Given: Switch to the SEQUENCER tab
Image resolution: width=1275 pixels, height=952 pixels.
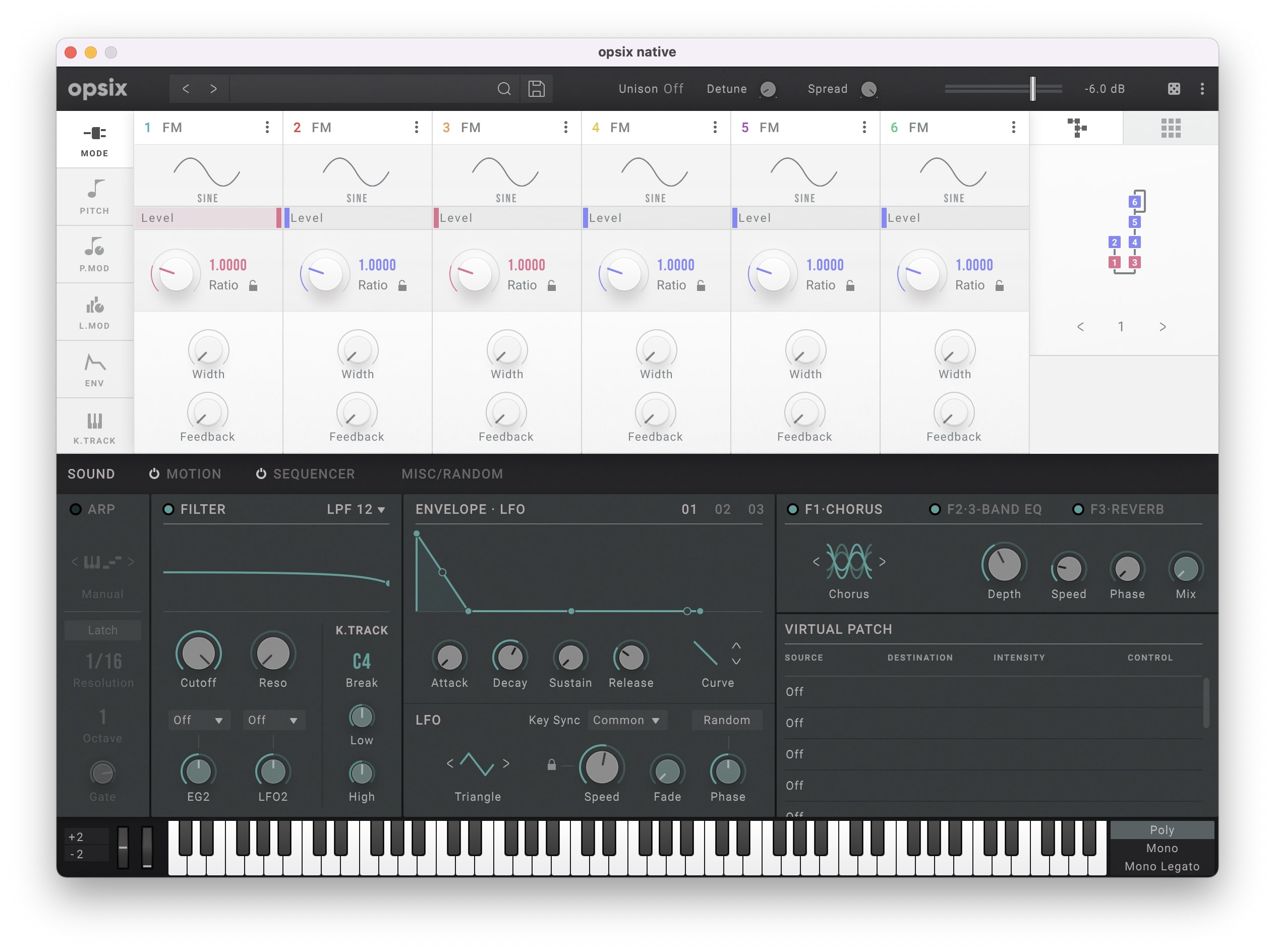Looking at the screenshot, I should click(313, 473).
